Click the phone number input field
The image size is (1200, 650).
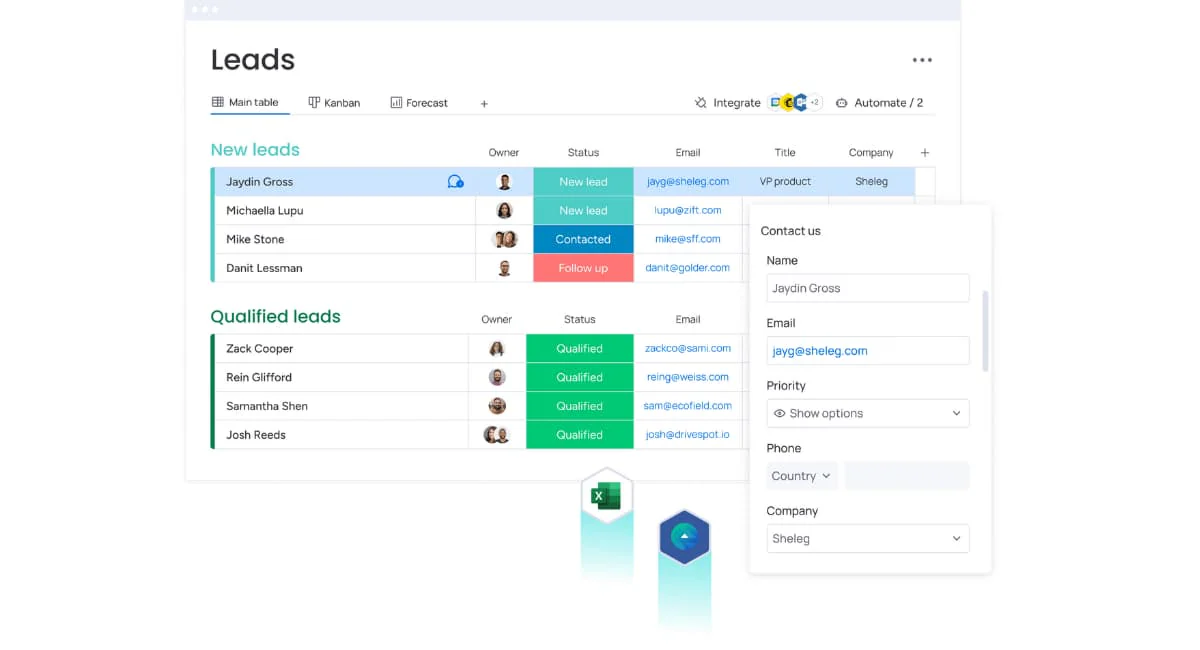point(907,476)
